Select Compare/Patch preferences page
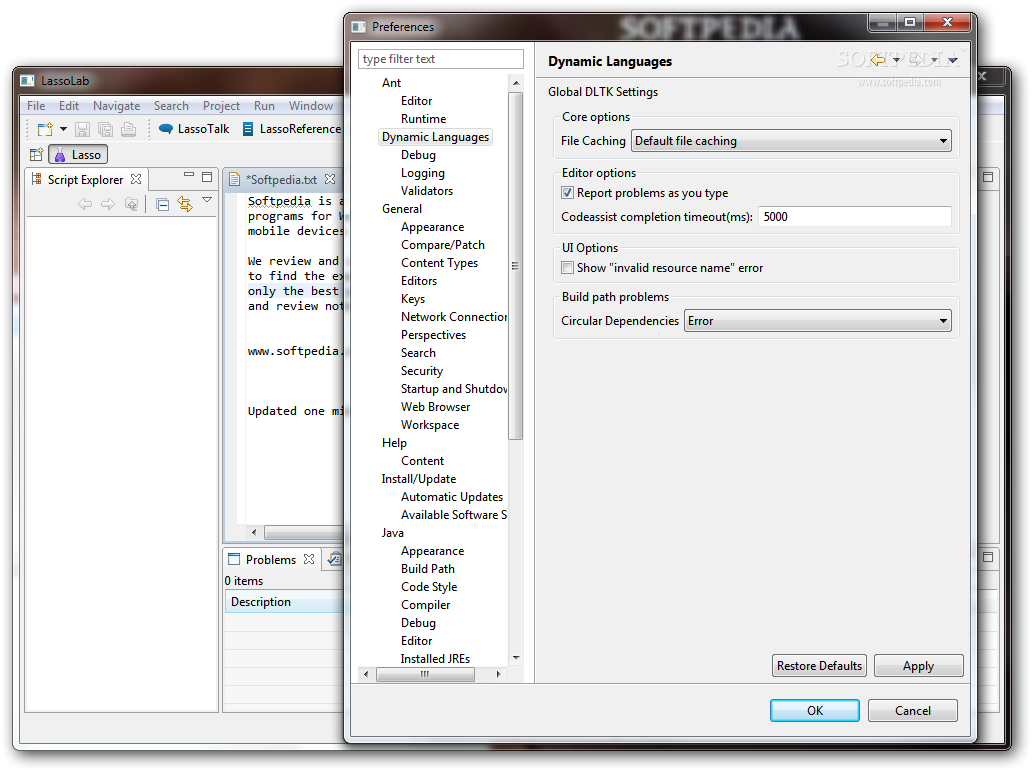1032x771 pixels. tap(442, 245)
